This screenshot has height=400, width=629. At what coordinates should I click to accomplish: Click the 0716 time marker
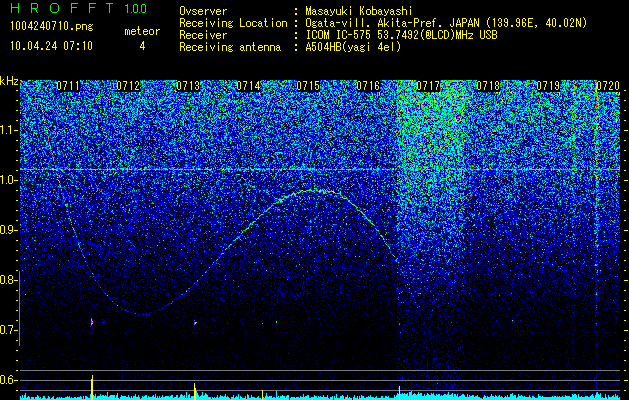tap(368, 86)
